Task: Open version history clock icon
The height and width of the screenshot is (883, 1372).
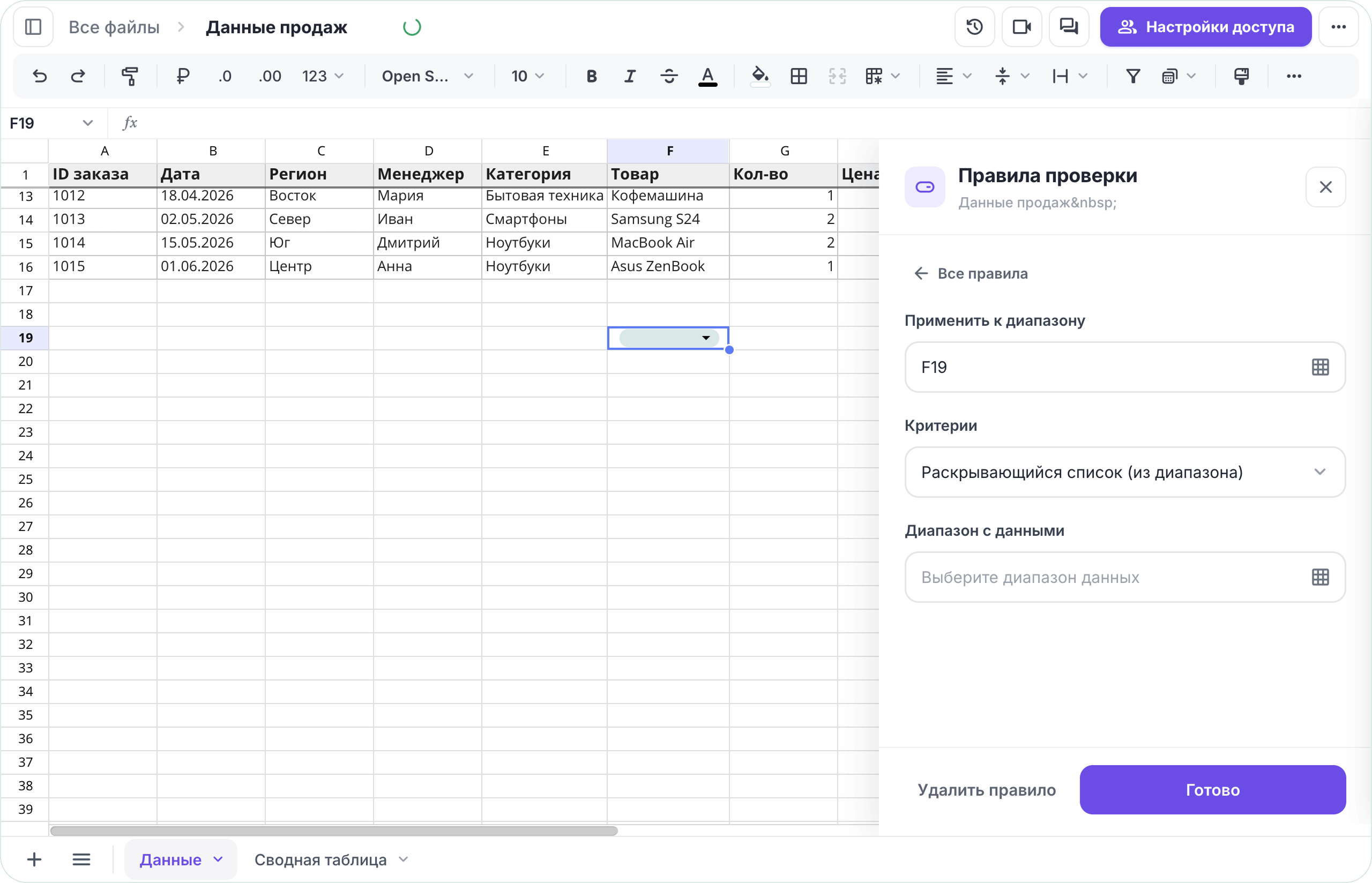Action: tap(975, 27)
